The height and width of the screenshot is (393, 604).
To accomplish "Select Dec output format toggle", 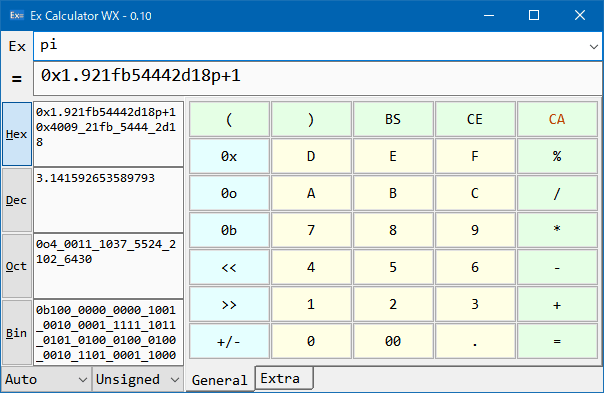I will tap(17, 200).
